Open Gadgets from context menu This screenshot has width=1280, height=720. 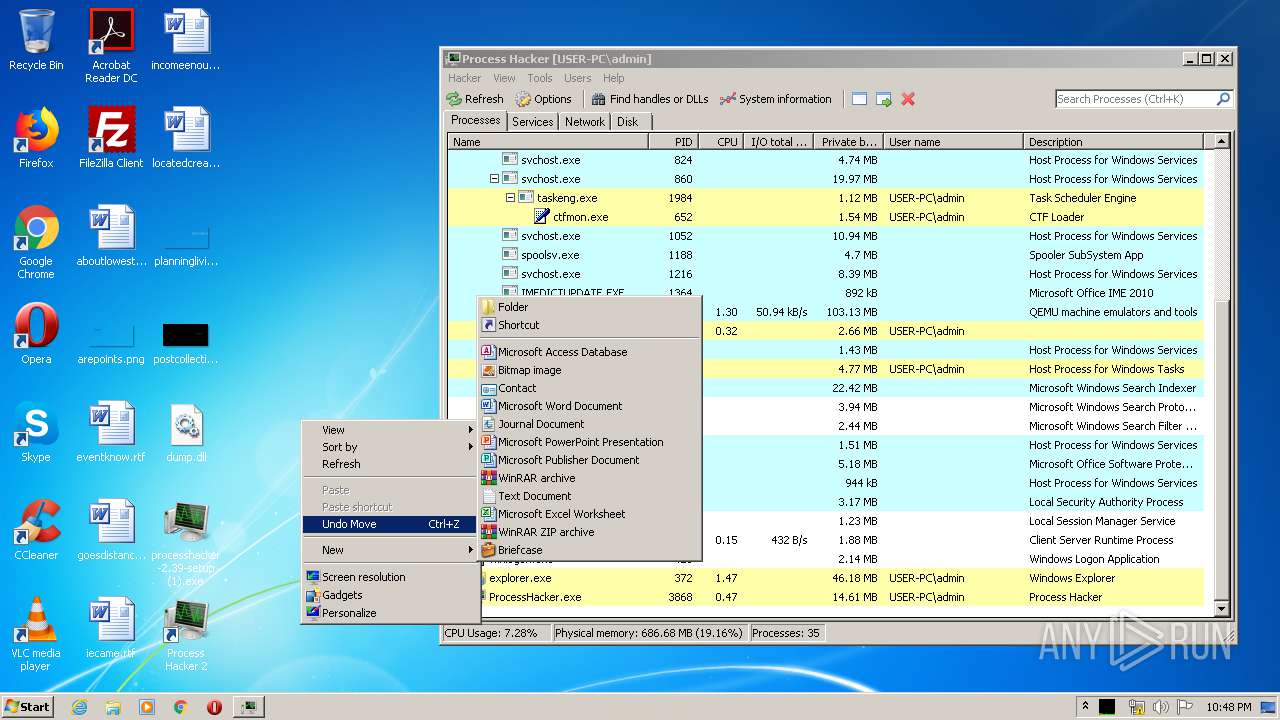tap(391, 595)
